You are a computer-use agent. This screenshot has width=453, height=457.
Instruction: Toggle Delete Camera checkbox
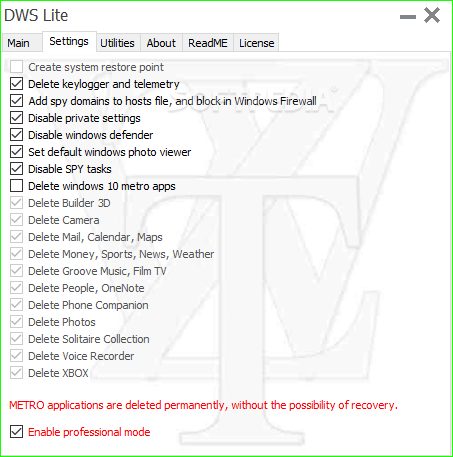tap(16, 220)
